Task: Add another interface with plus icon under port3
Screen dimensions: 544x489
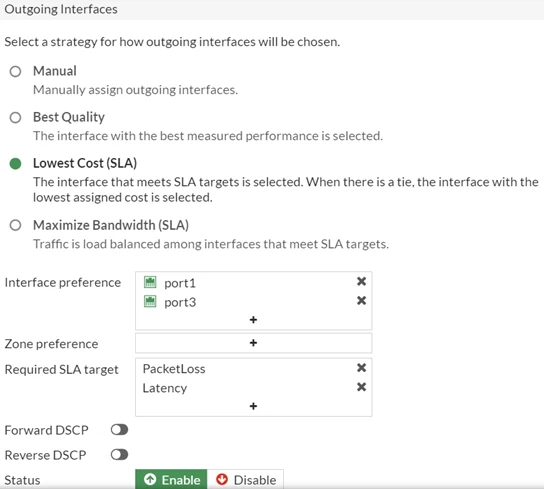Action: click(253, 319)
